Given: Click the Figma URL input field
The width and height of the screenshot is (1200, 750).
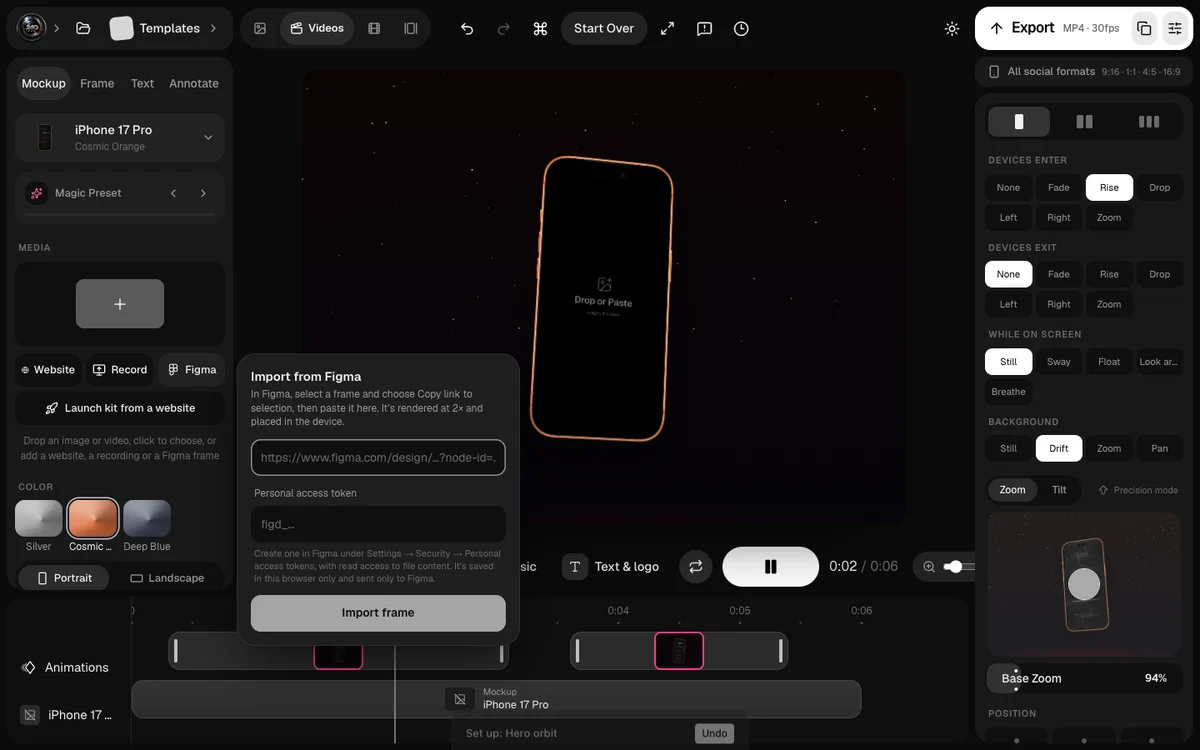Looking at the screenshot, I should click(x=378, y=457).
